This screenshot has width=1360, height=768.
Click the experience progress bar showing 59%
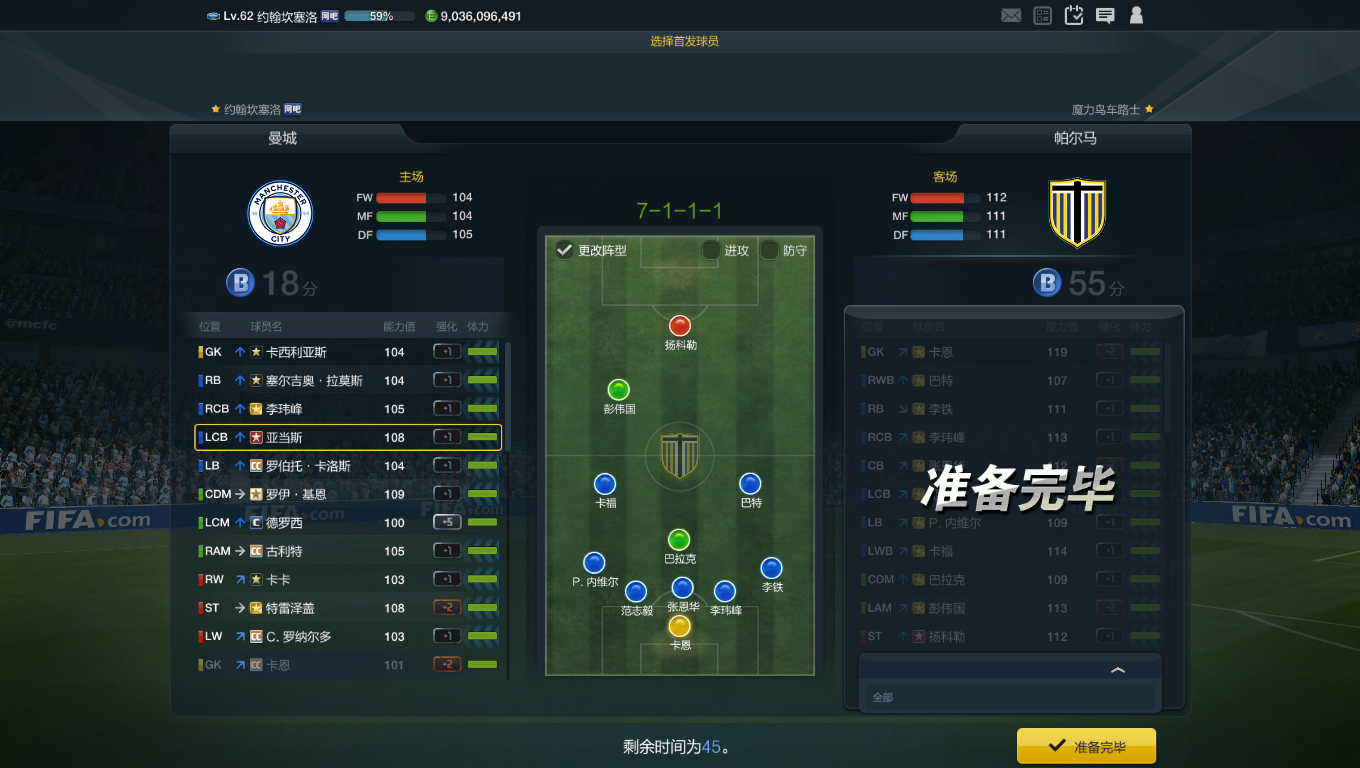click(x=380, y=16)
